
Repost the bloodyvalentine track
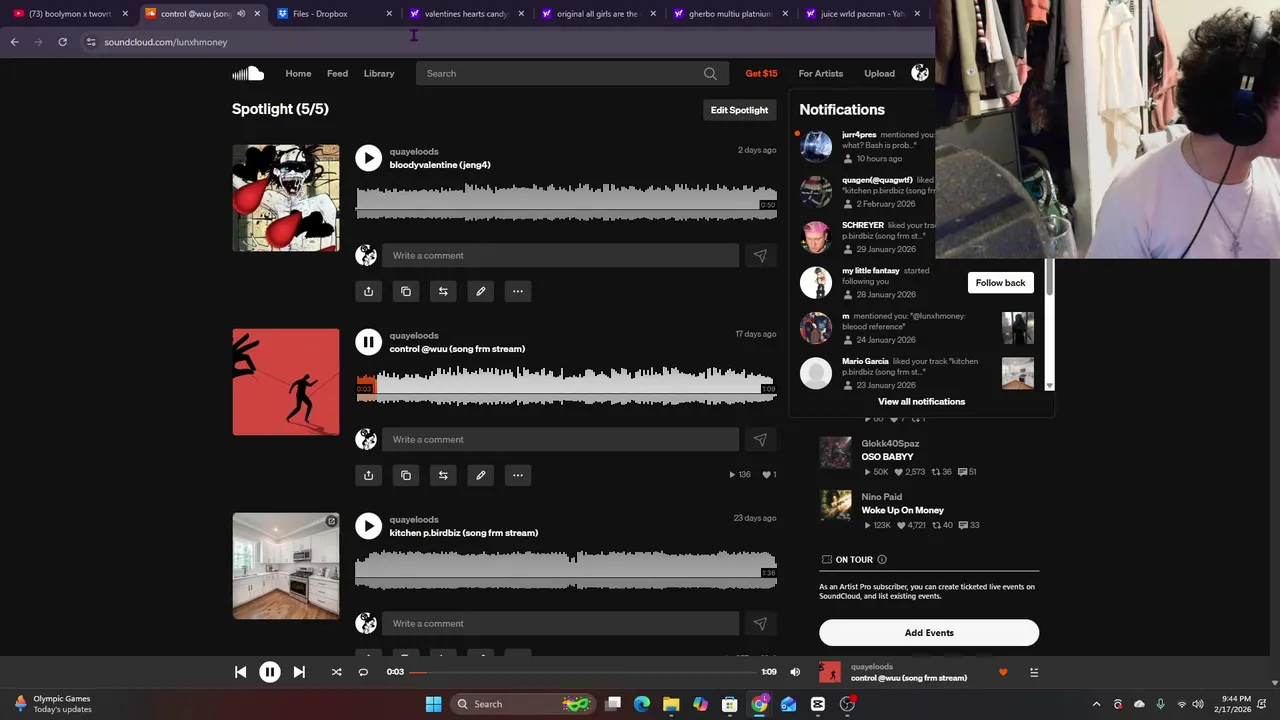pyautogui.click(x=443, y=291)
